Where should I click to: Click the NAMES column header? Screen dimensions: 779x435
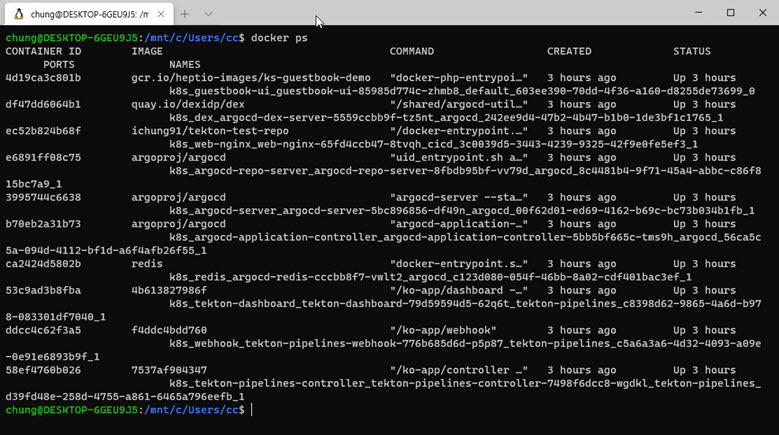click(185, 65)
